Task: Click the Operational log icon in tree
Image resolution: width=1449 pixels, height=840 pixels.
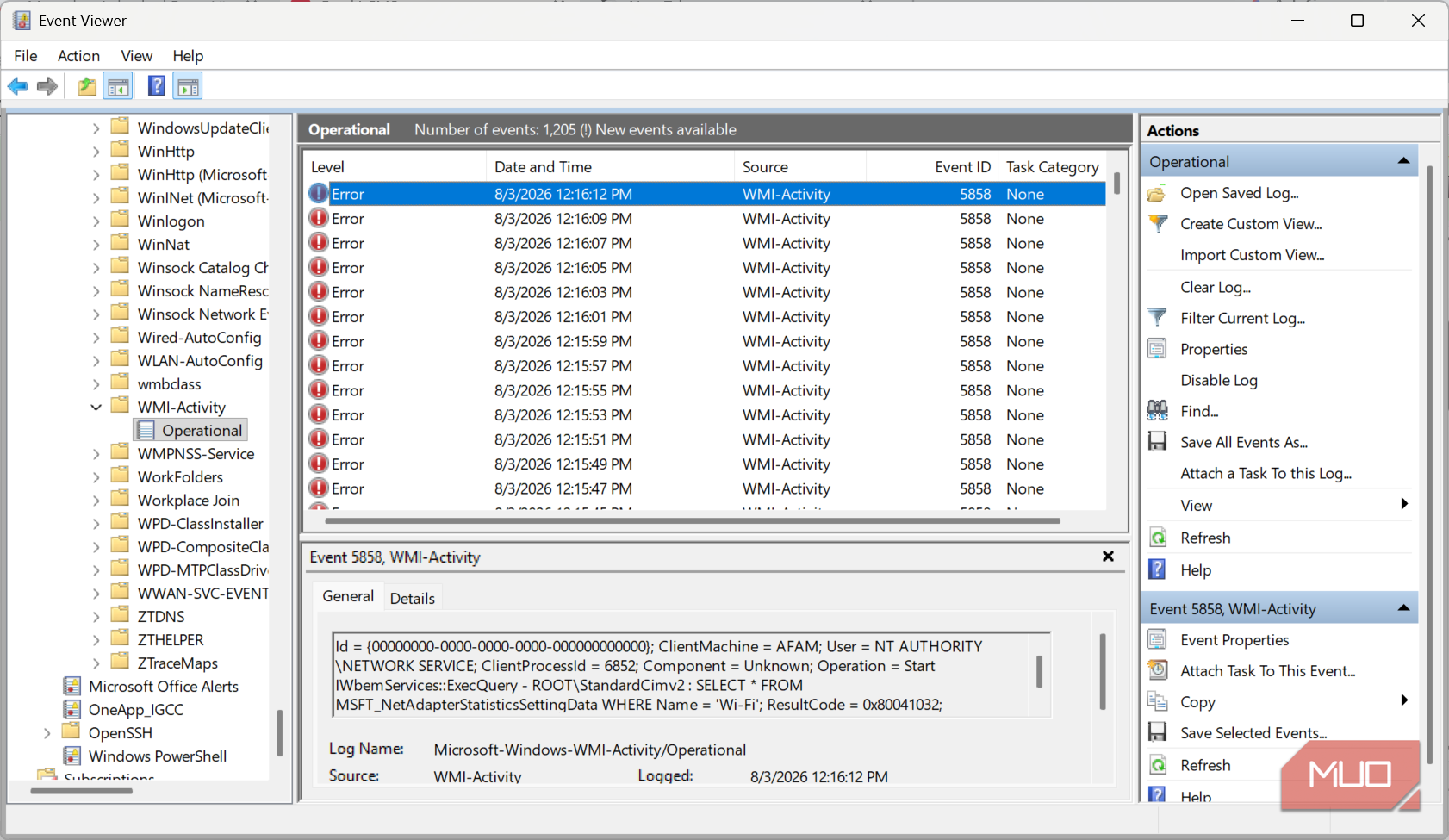Action: (x=146, y=430)
